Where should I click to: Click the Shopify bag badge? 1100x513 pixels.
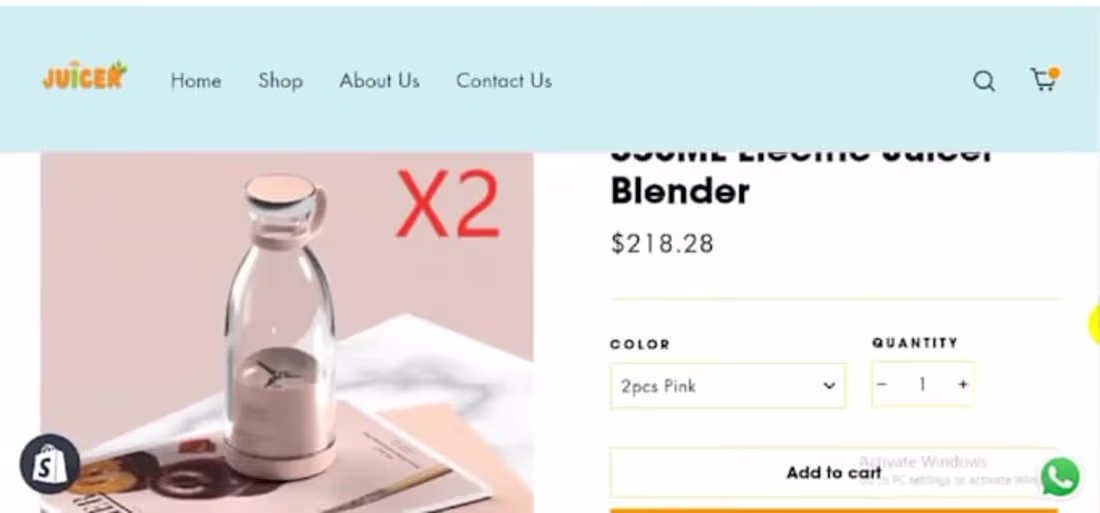[50, 464]
